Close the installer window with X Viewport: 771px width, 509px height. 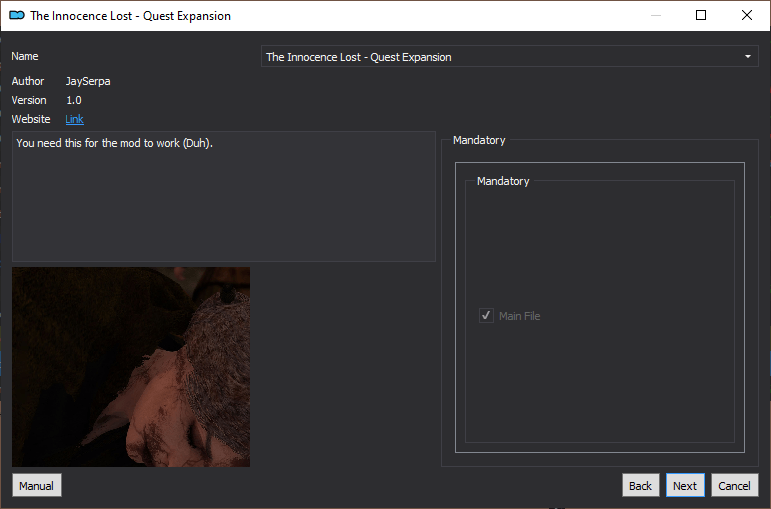click(x=746, y=15)
